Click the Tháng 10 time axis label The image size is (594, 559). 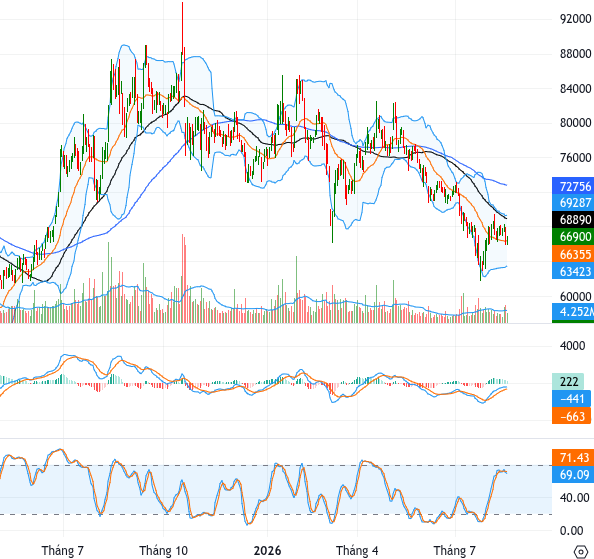coord(163,550)
